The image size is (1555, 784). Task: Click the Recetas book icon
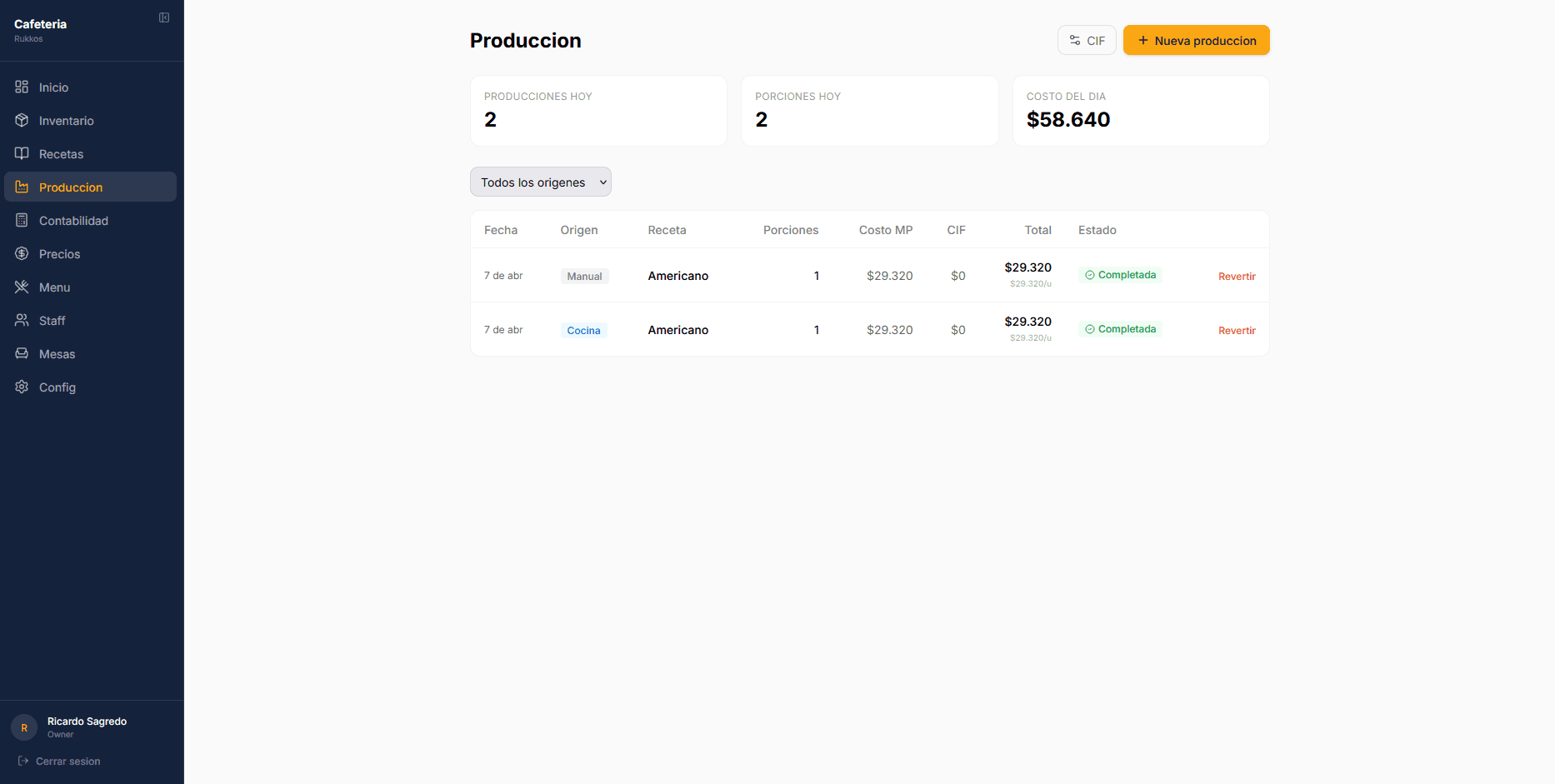tap(22, 154)
